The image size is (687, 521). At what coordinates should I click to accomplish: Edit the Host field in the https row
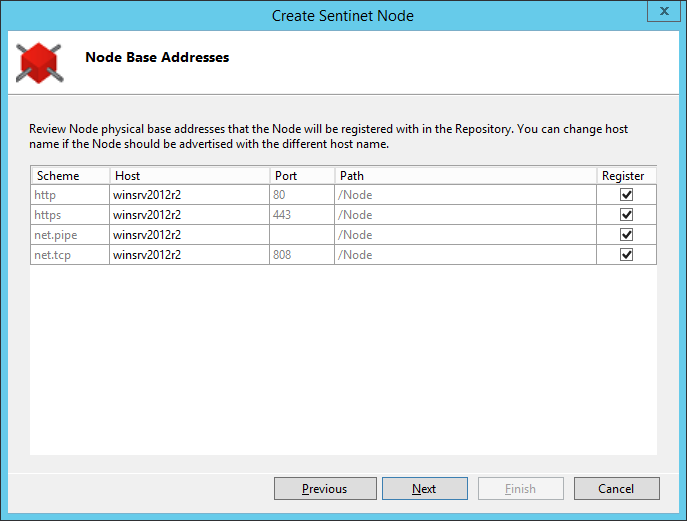pyautogui.click(x=189, y=215)
